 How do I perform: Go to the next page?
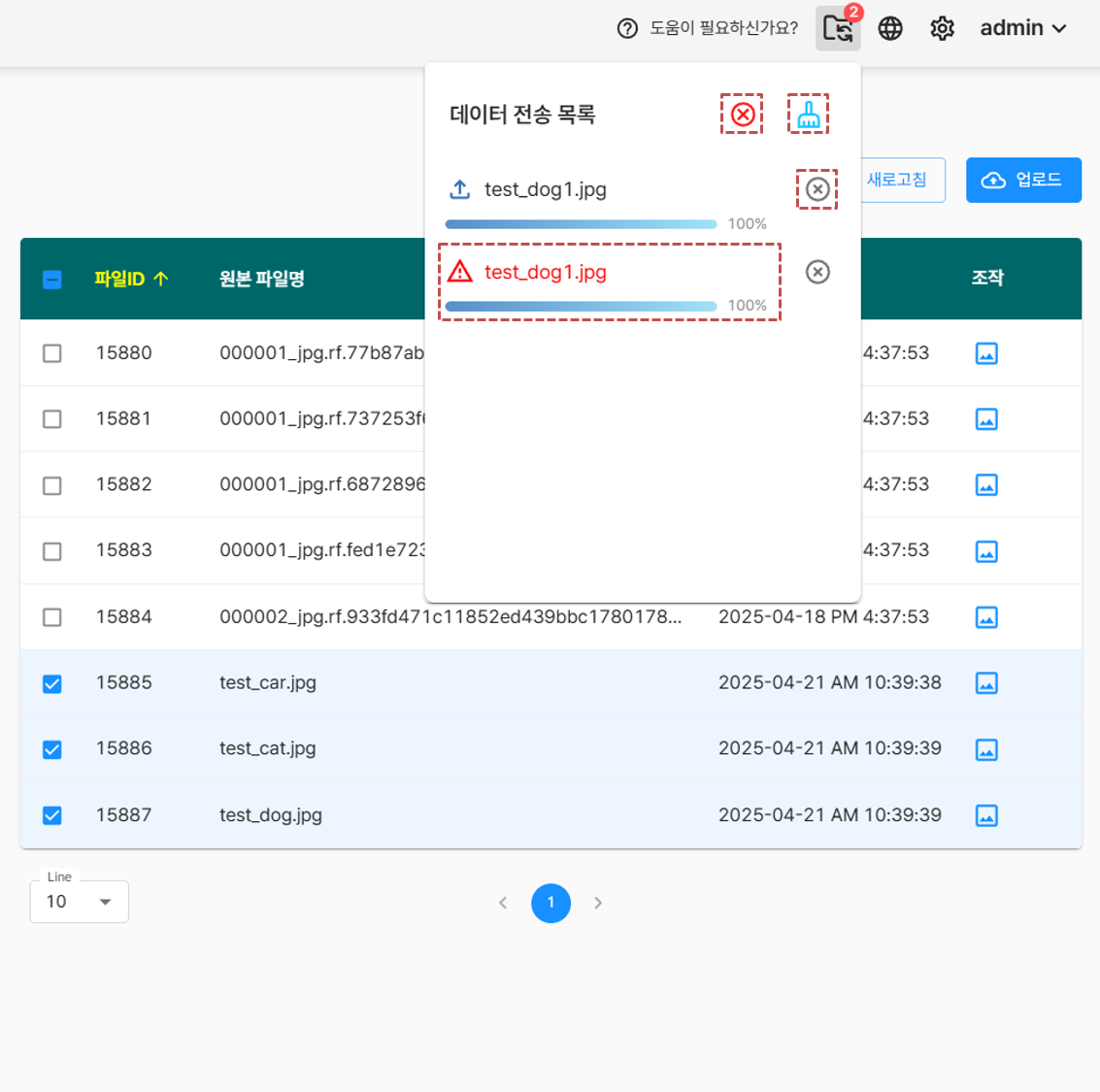(x=598, y=904)
